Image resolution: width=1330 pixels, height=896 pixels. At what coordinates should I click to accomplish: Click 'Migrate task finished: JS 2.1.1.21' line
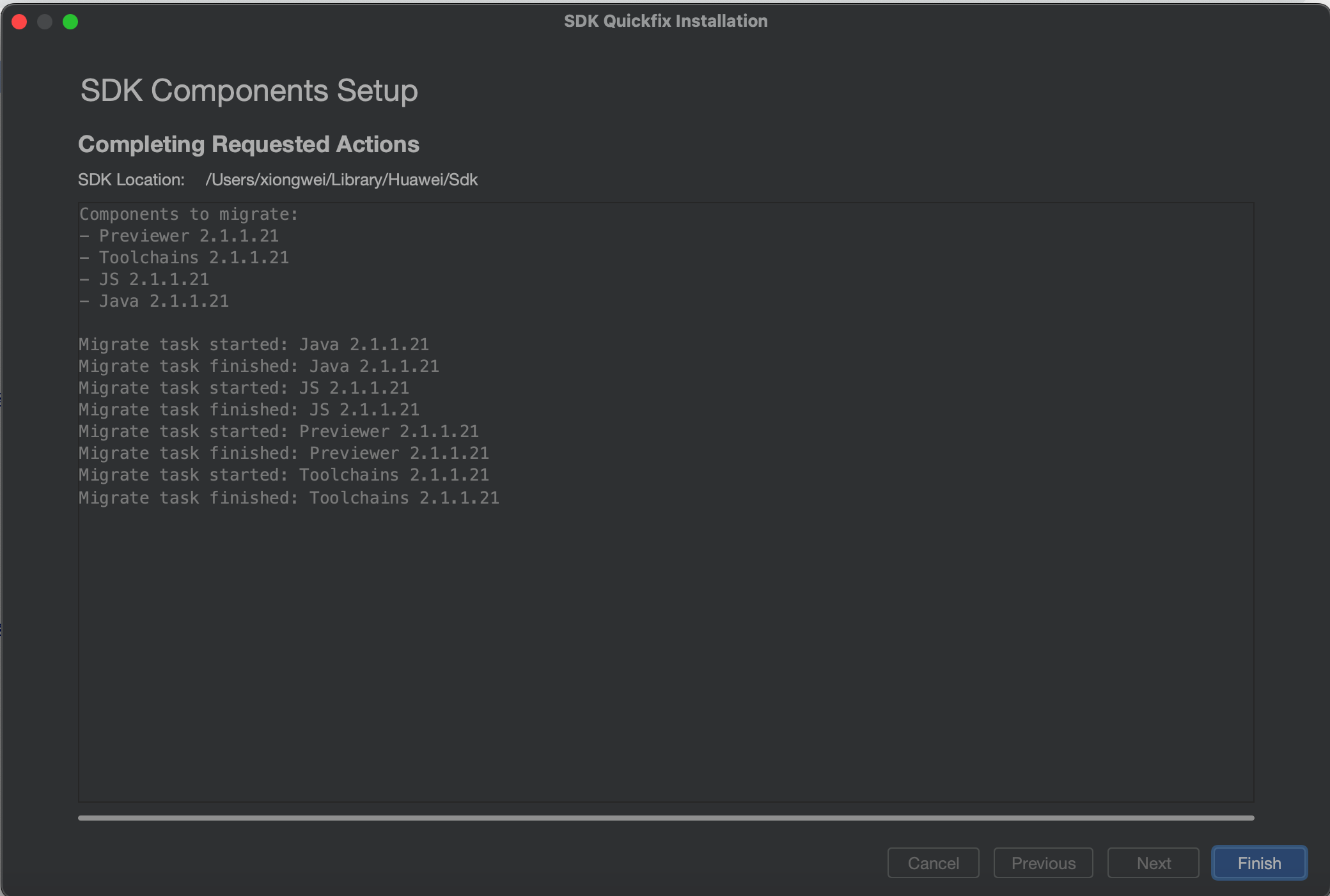pos(249,410)
